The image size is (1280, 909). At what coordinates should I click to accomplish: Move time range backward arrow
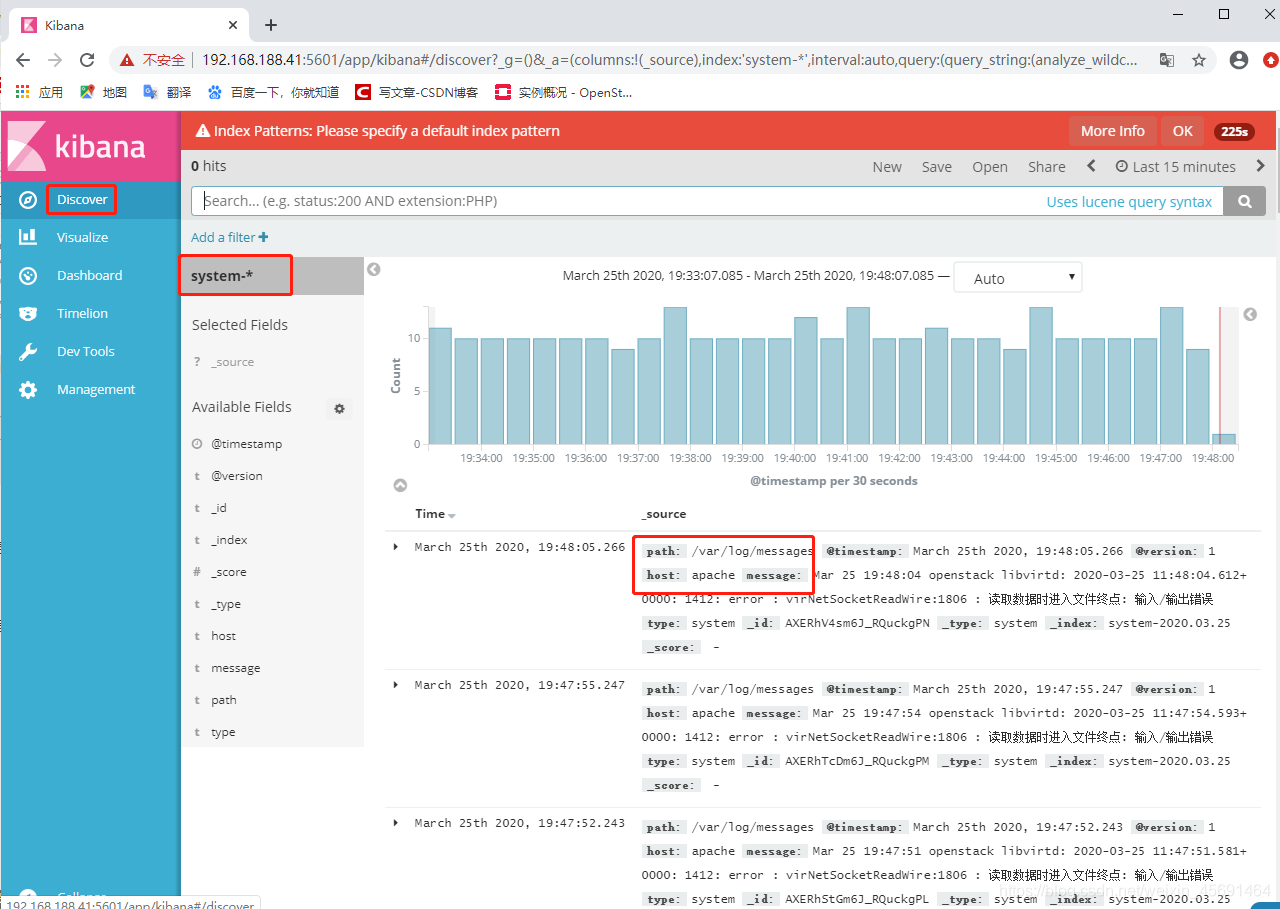[1091, 166]
